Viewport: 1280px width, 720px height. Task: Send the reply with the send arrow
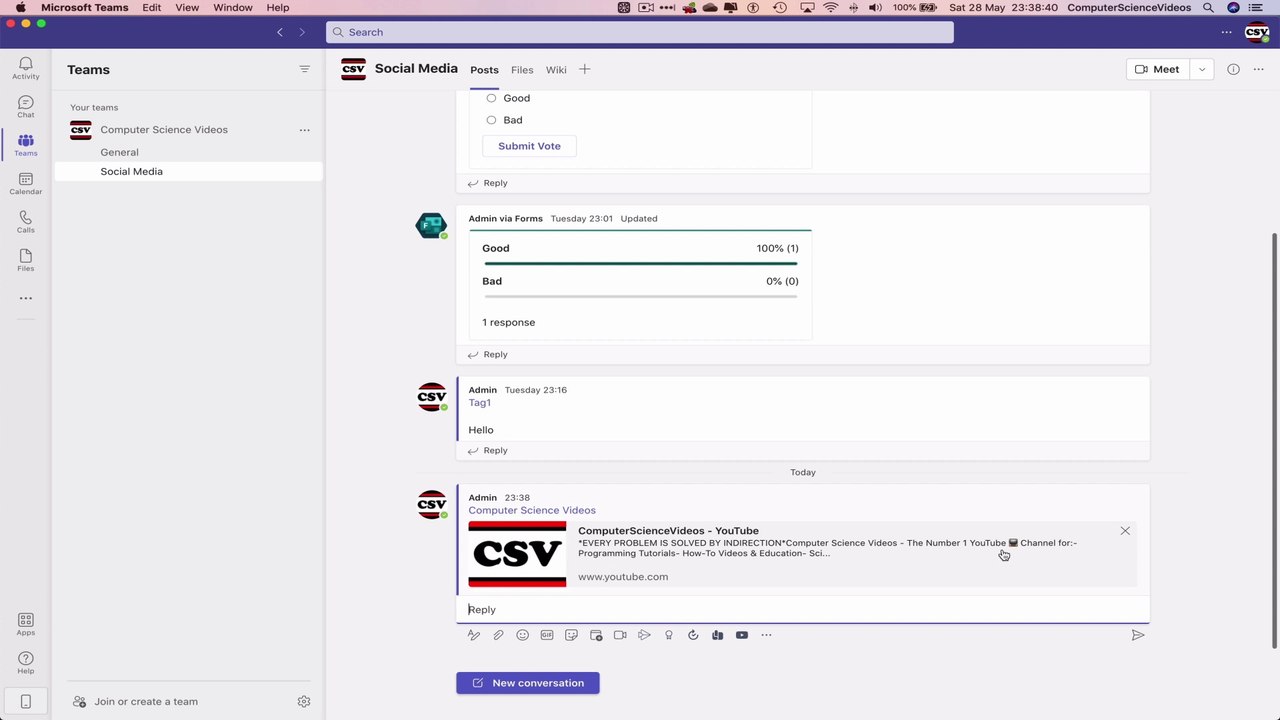pos(1137,635)
